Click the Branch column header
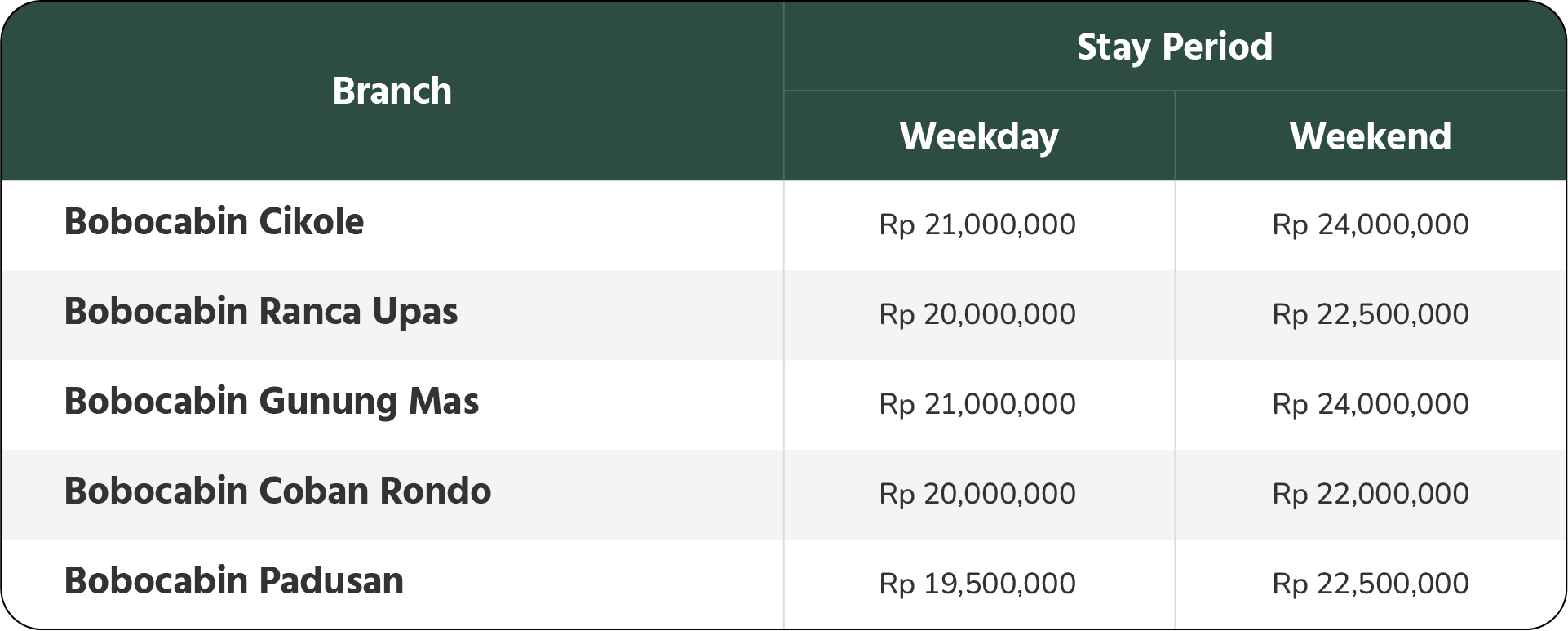Viewport: 1568px width, 631px height. point(392,91)
